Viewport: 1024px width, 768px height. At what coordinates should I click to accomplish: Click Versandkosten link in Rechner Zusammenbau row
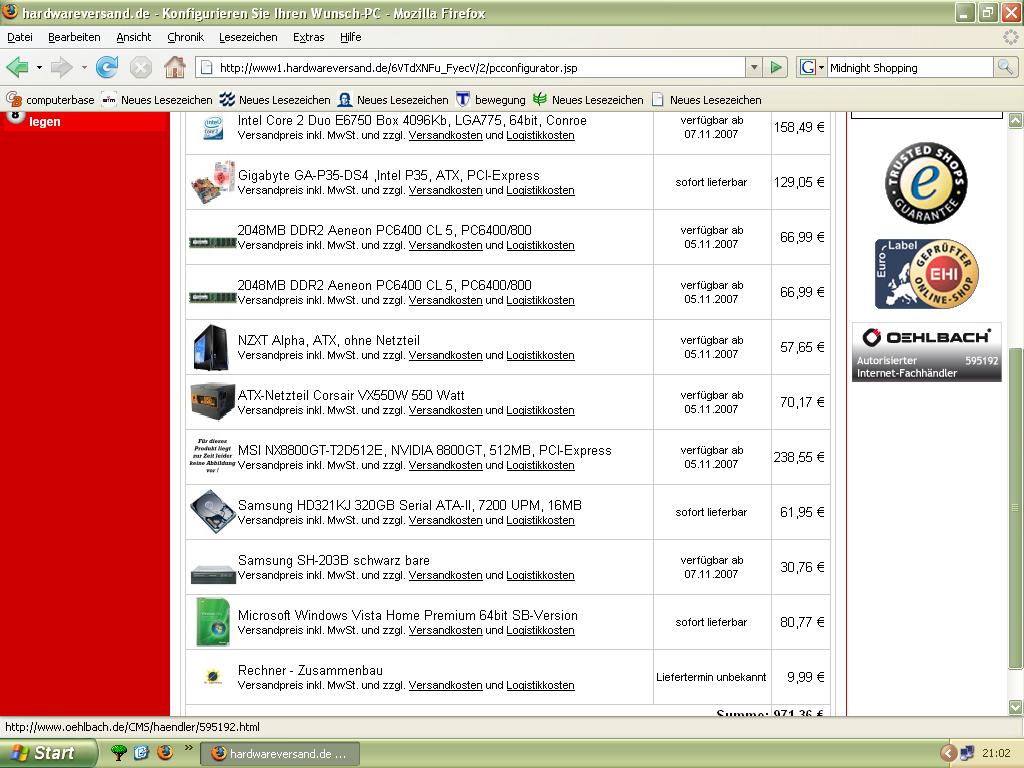point(445,686)
